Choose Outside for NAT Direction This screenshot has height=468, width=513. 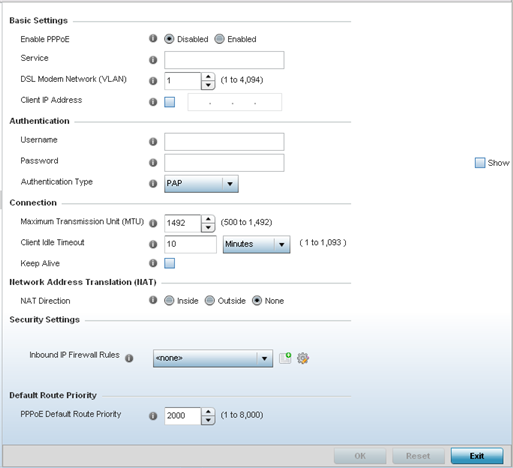[210, 301]
